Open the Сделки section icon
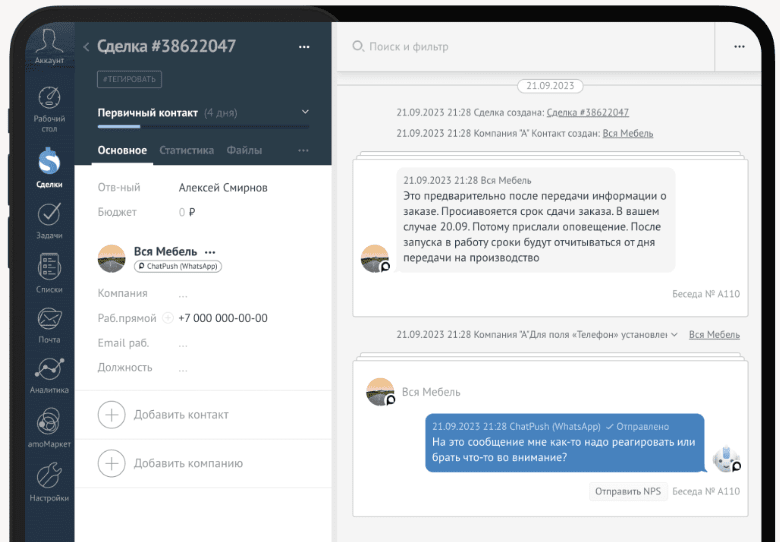This screenshot has width=780, height=542. pos(49,162)
